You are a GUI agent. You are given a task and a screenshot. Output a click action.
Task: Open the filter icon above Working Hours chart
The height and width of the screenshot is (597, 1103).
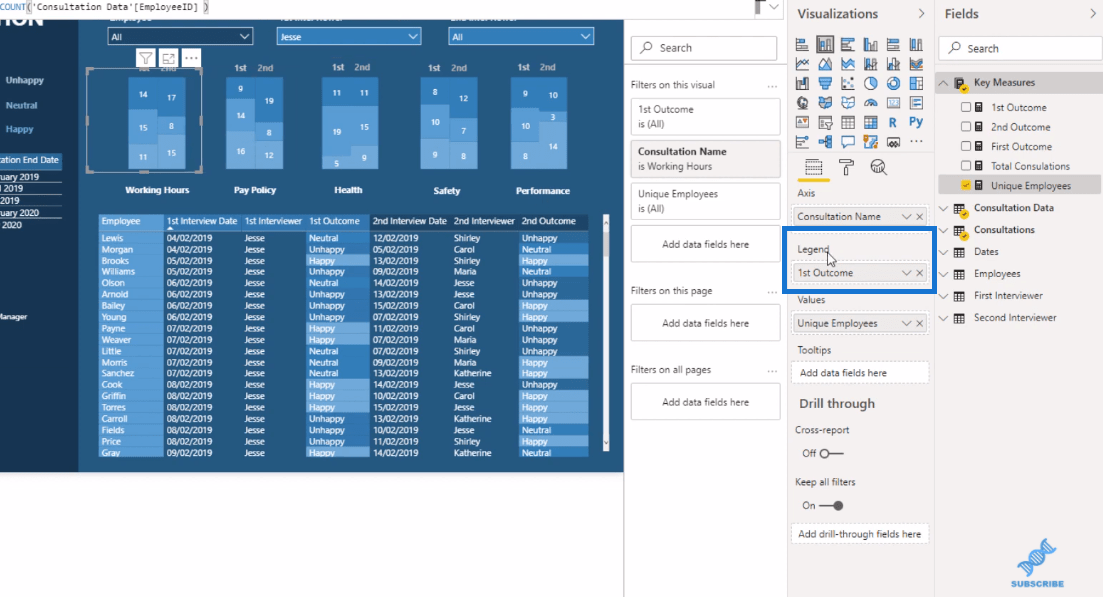145,58
